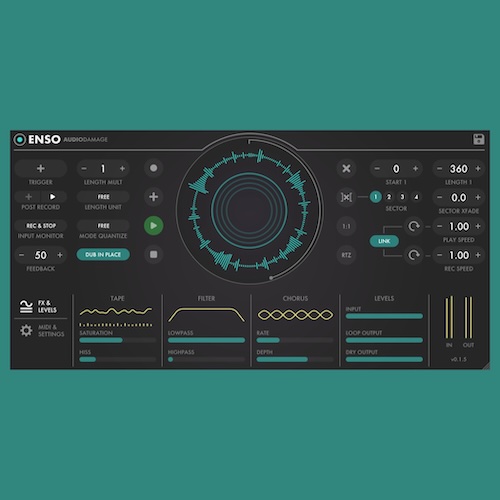Decrease Sector Xfade value
Viewport: 500px width, 500px height.
(440, 197)
